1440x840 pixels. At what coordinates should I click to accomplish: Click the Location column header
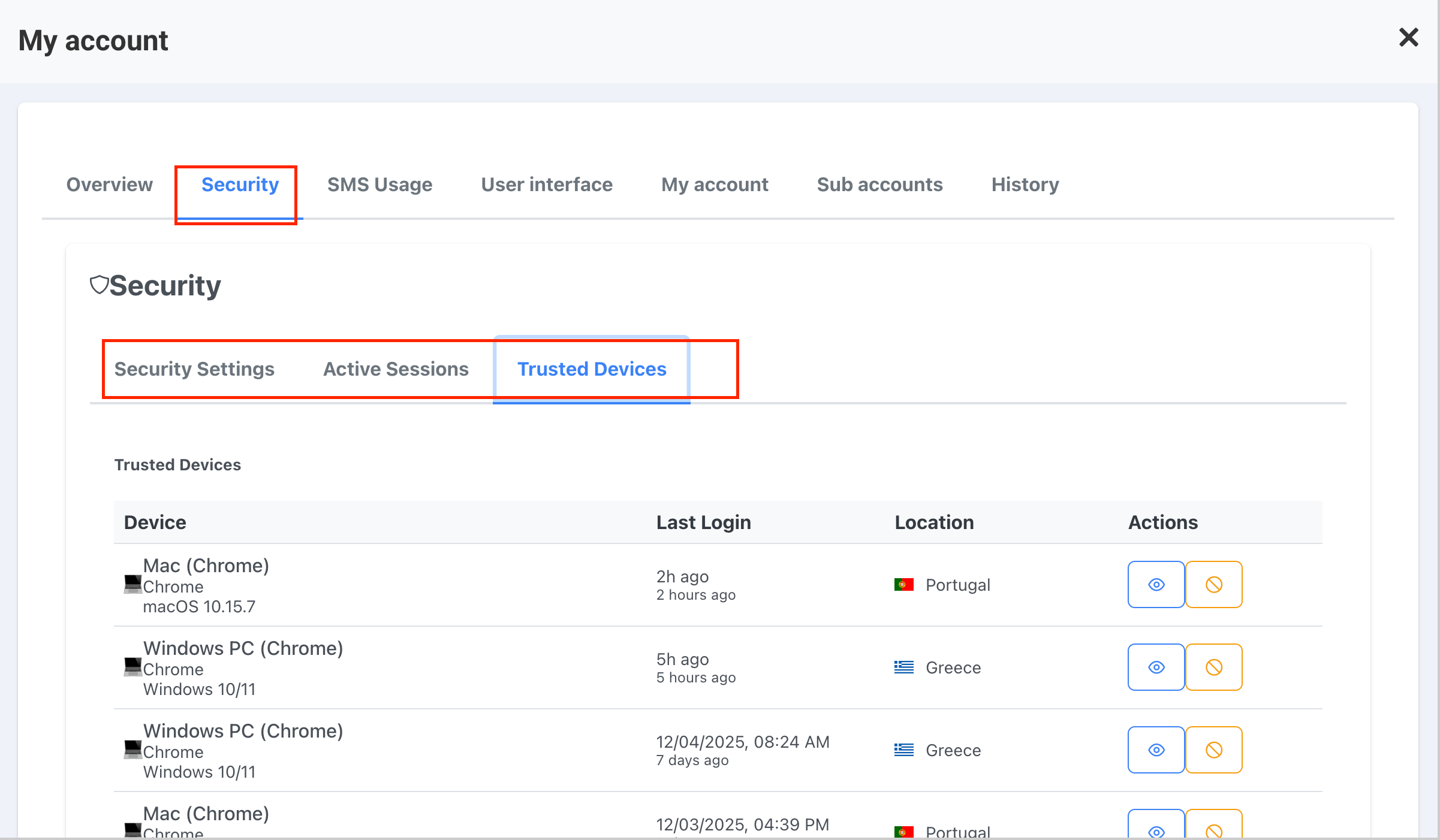[934, 522]
